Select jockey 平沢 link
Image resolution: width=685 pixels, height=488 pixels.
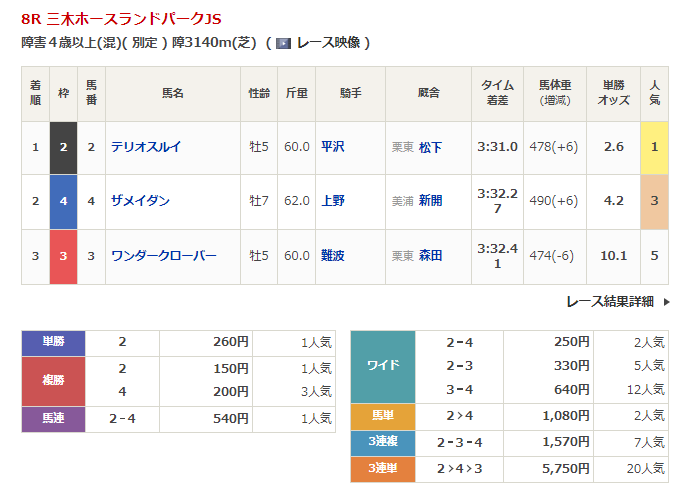tap(333, 147)
